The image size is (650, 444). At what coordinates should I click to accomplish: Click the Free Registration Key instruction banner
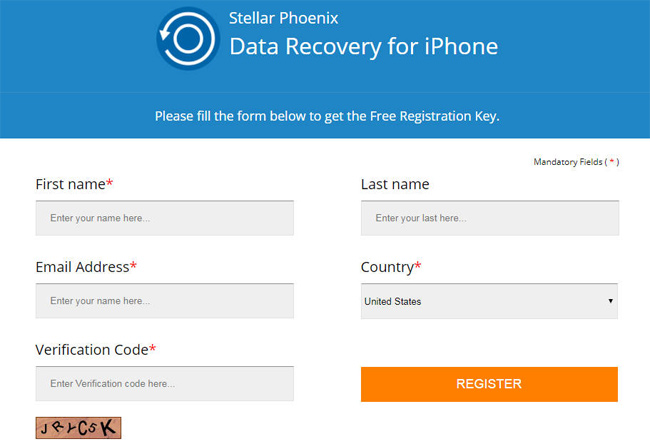(326, 116)
